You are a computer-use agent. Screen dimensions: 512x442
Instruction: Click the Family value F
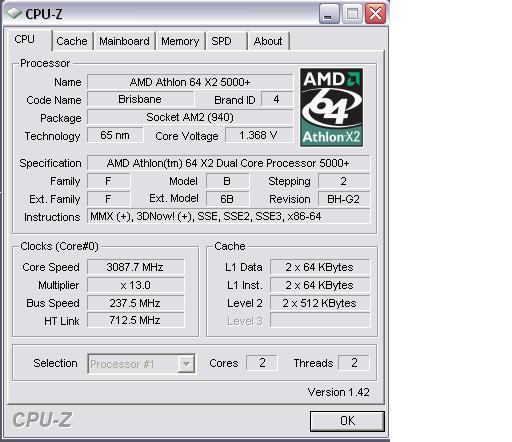108,181
